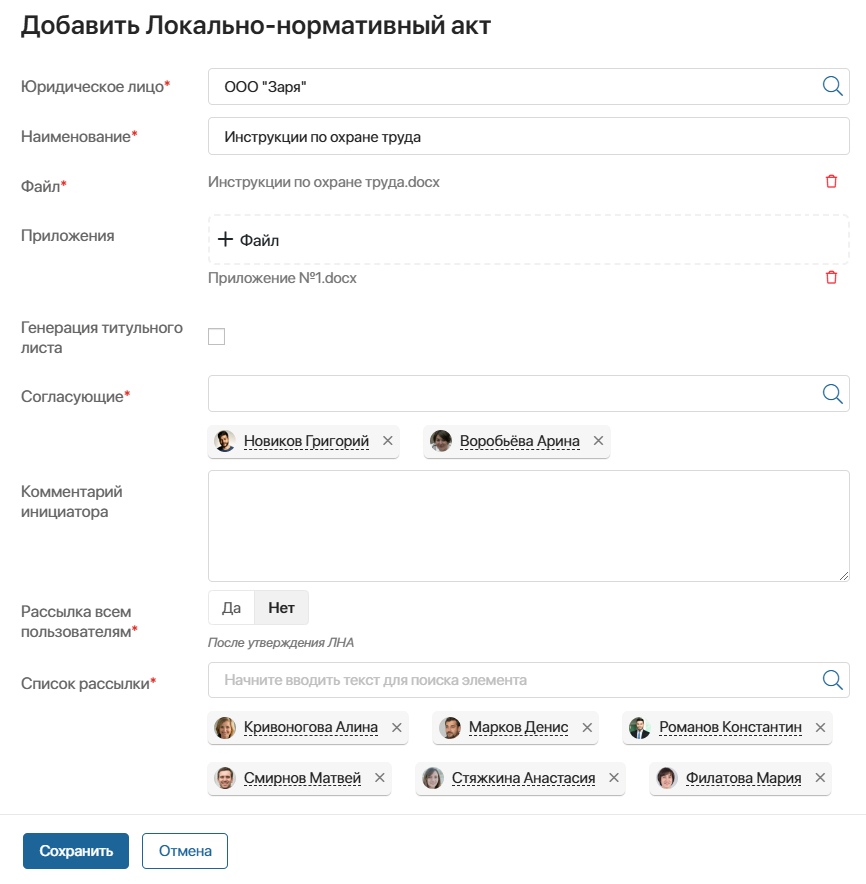The width and height of the screenshot is (866, 884).
Task: Click the Отмена button
Action: [184, 850]
